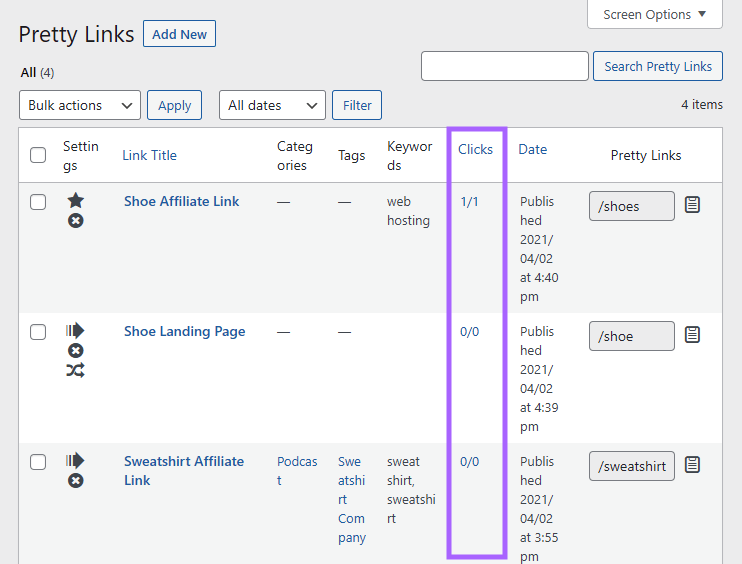Click the star icon for Shoe Affiliate Link

point(76,201)
